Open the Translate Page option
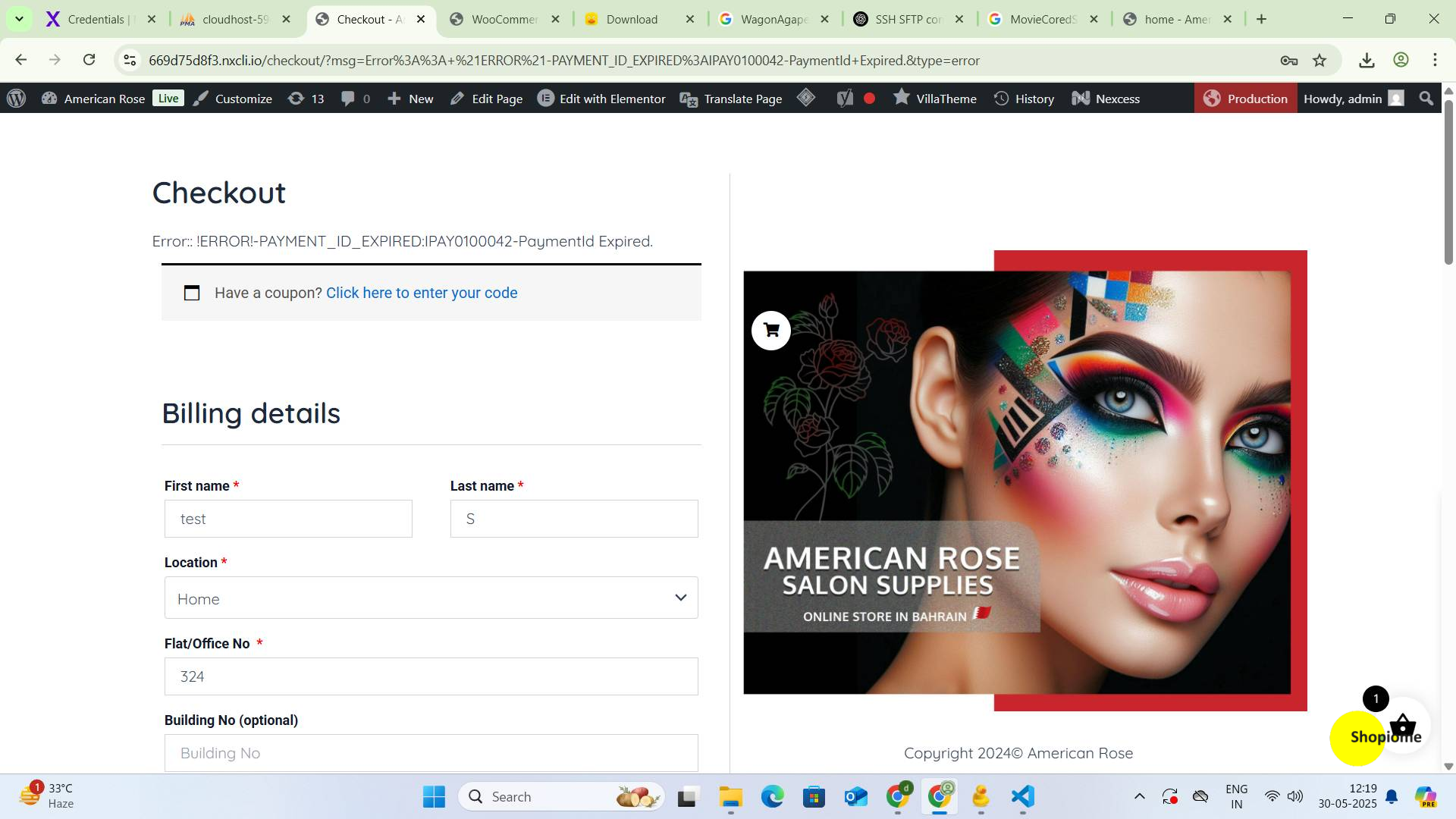This screenshot has height=819, width=1456. [731, 99]
